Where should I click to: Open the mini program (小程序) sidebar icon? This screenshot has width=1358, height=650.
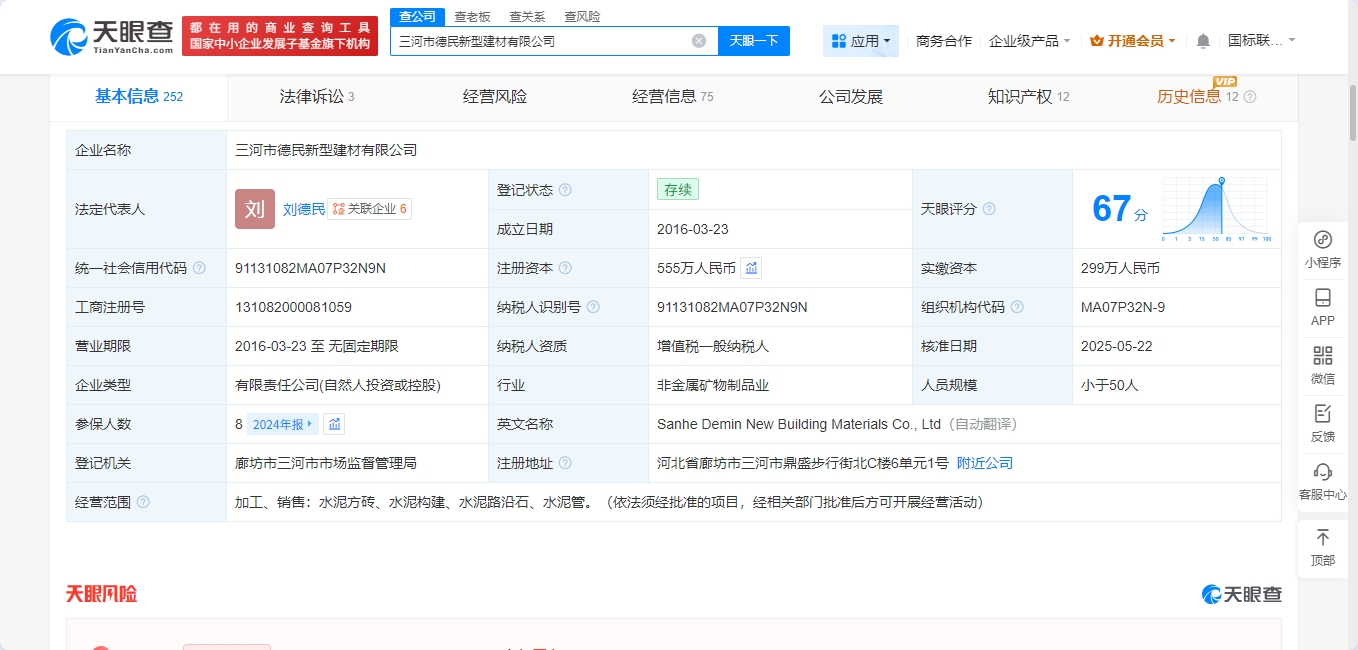tap(1322, 248)
